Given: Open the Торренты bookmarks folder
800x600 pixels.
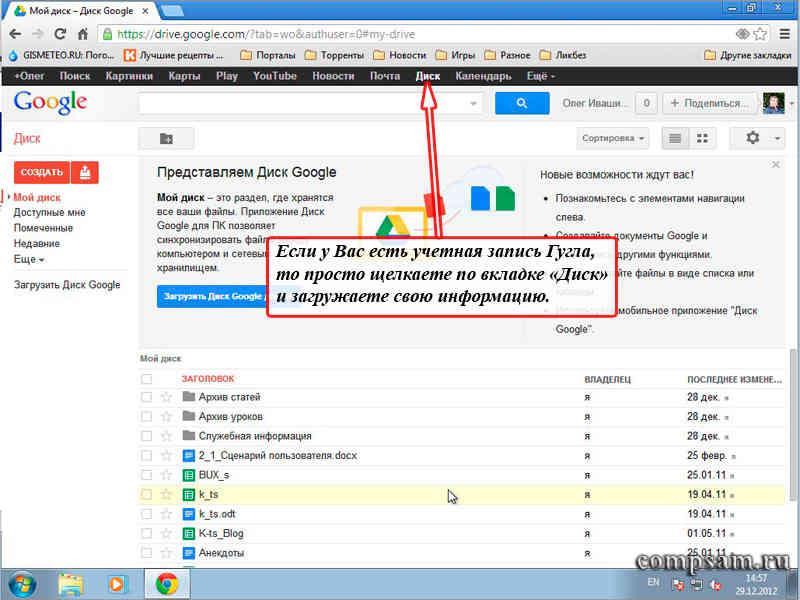Looking at the screenshot, I should [334, 55].
